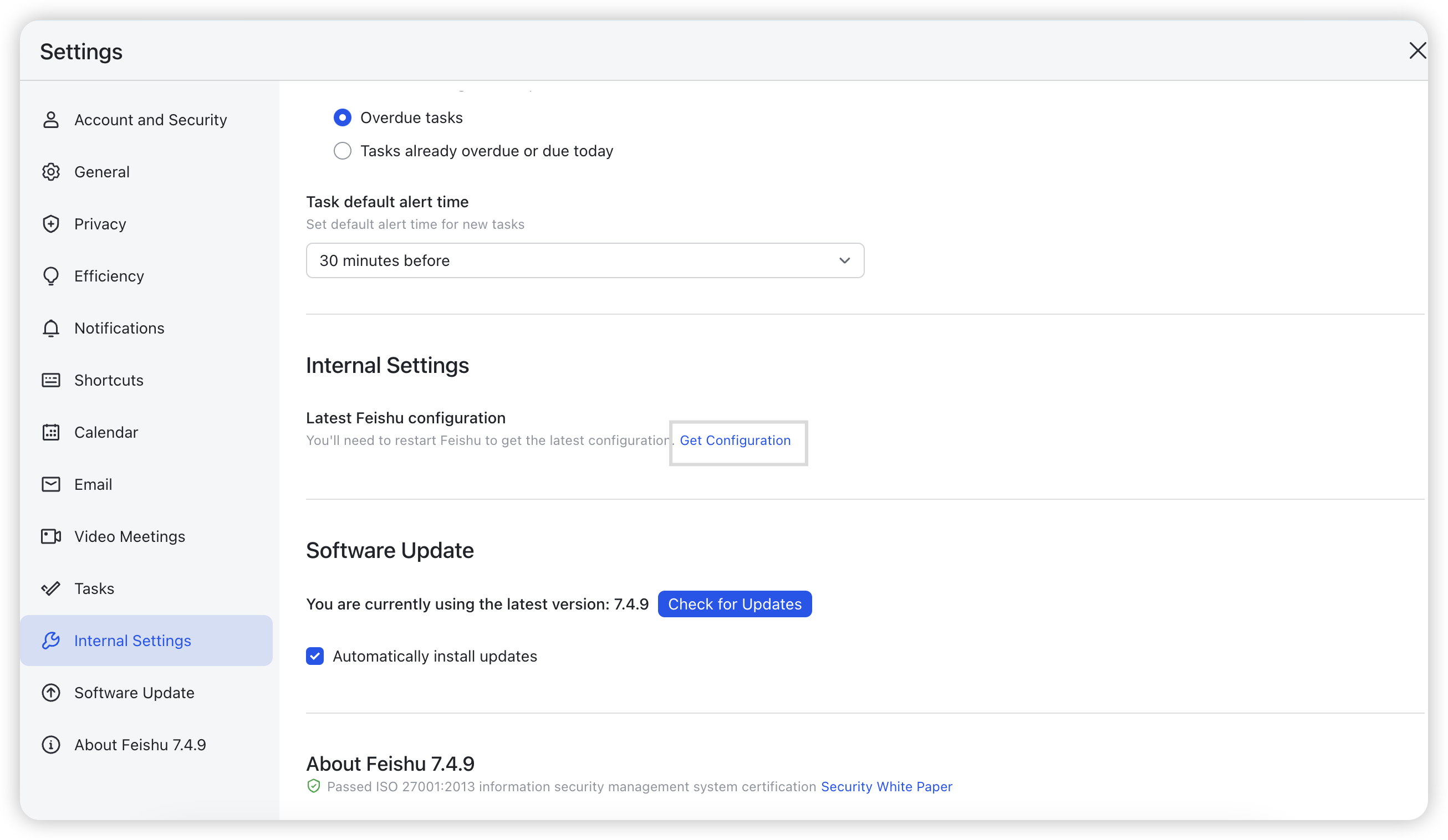Click the Get Configuration link
This screenshot has width=1448, height=840.
click(x=736, y=441)
